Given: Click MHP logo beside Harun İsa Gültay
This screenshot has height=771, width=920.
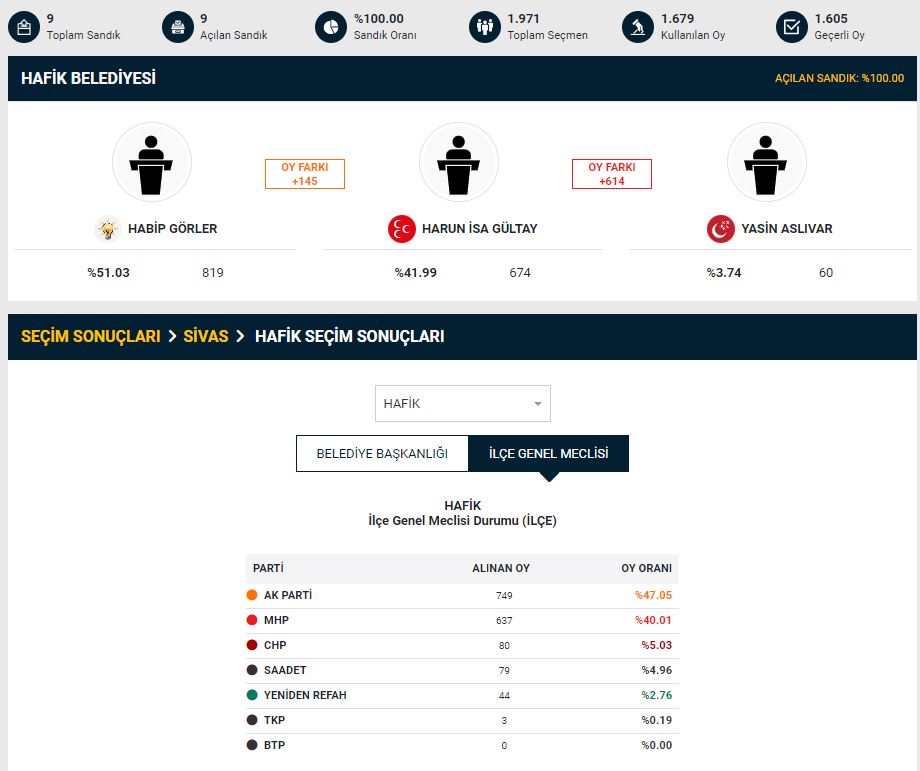Looking at the screenshot, I should point(401,229).
